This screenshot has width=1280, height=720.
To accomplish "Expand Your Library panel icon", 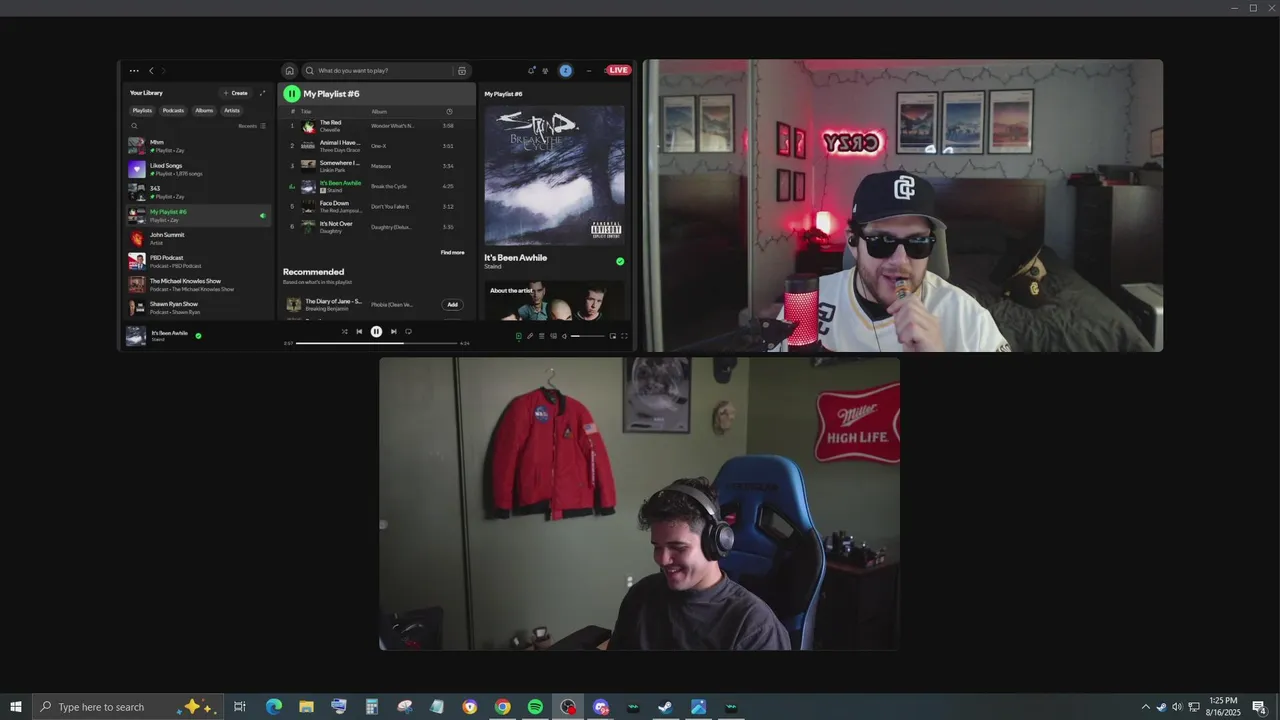I will [263, 93].
